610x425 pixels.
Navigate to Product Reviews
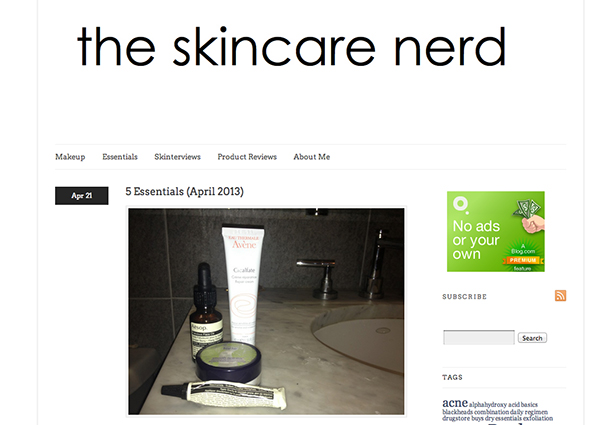click(x=247, y=157)
